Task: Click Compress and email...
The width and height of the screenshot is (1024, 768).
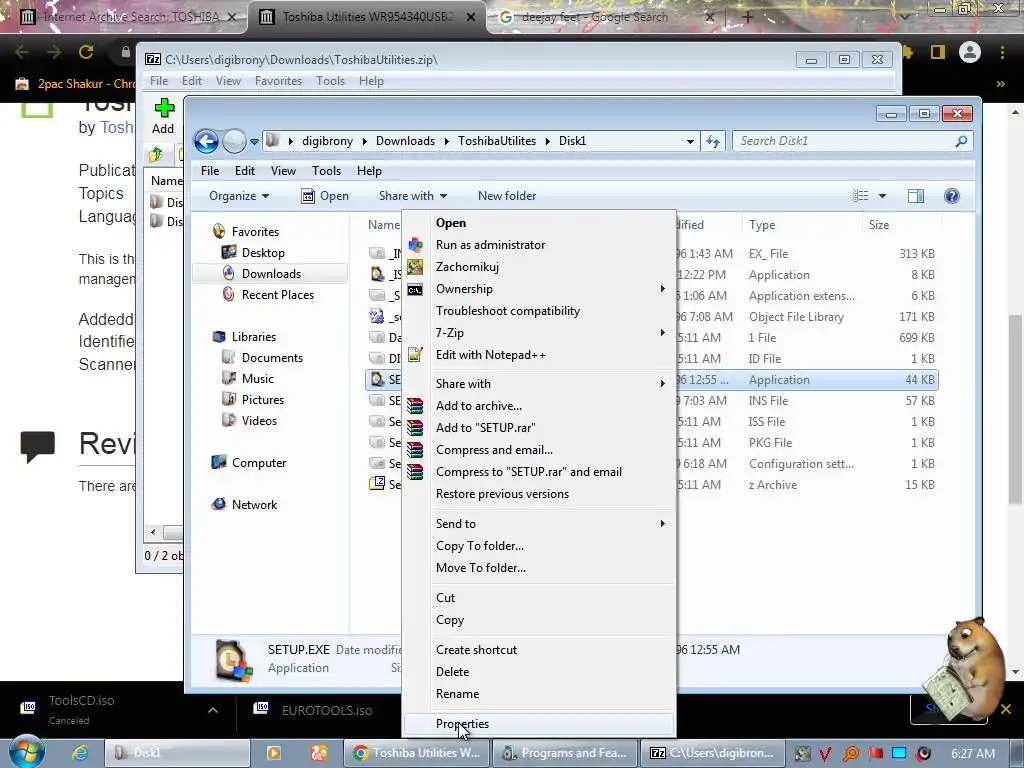Action: 539,450
